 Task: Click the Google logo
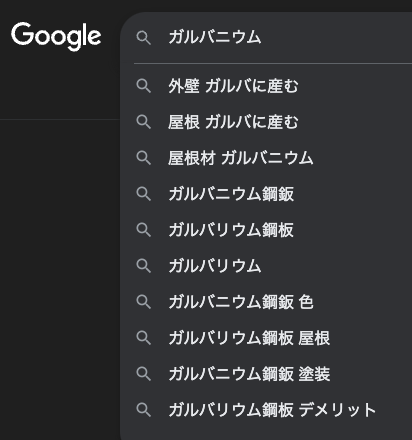coord(56,36)
